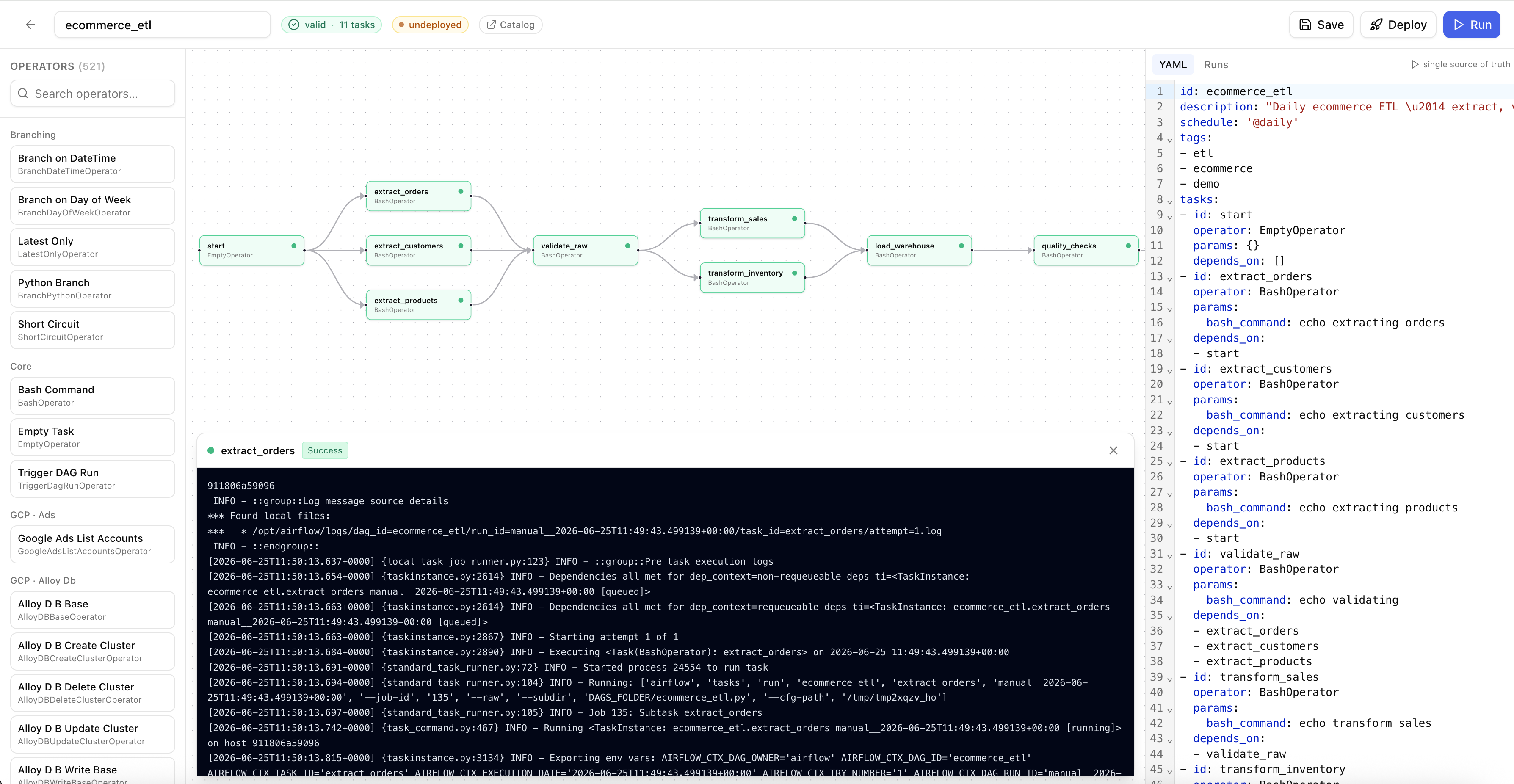Click status dot on start node
This screenshot has width=1514, height=784.
tap(294, 246)
